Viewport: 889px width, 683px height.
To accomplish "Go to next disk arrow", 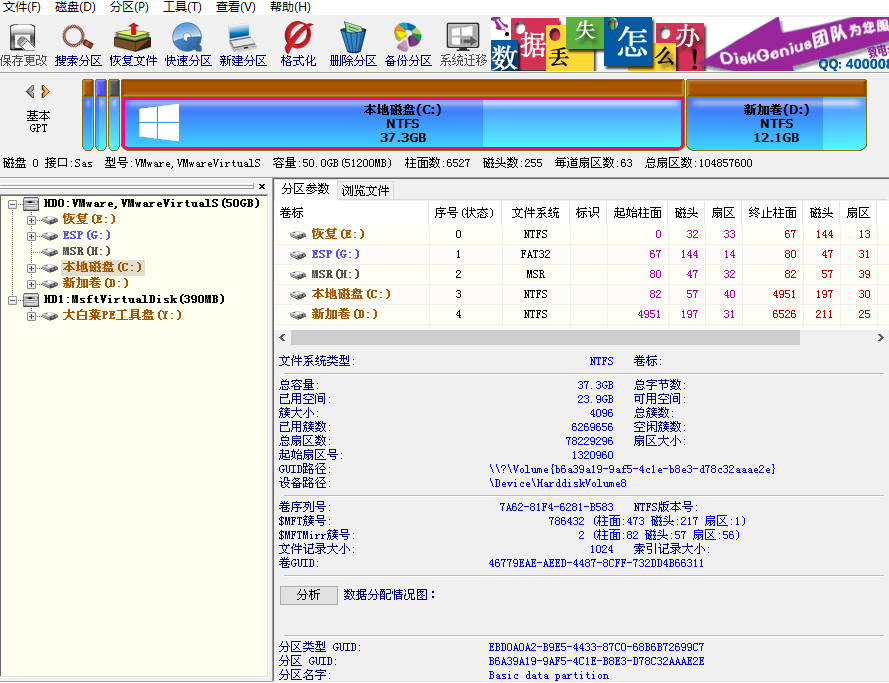I will pyautogui.click(x=45, y=91).
